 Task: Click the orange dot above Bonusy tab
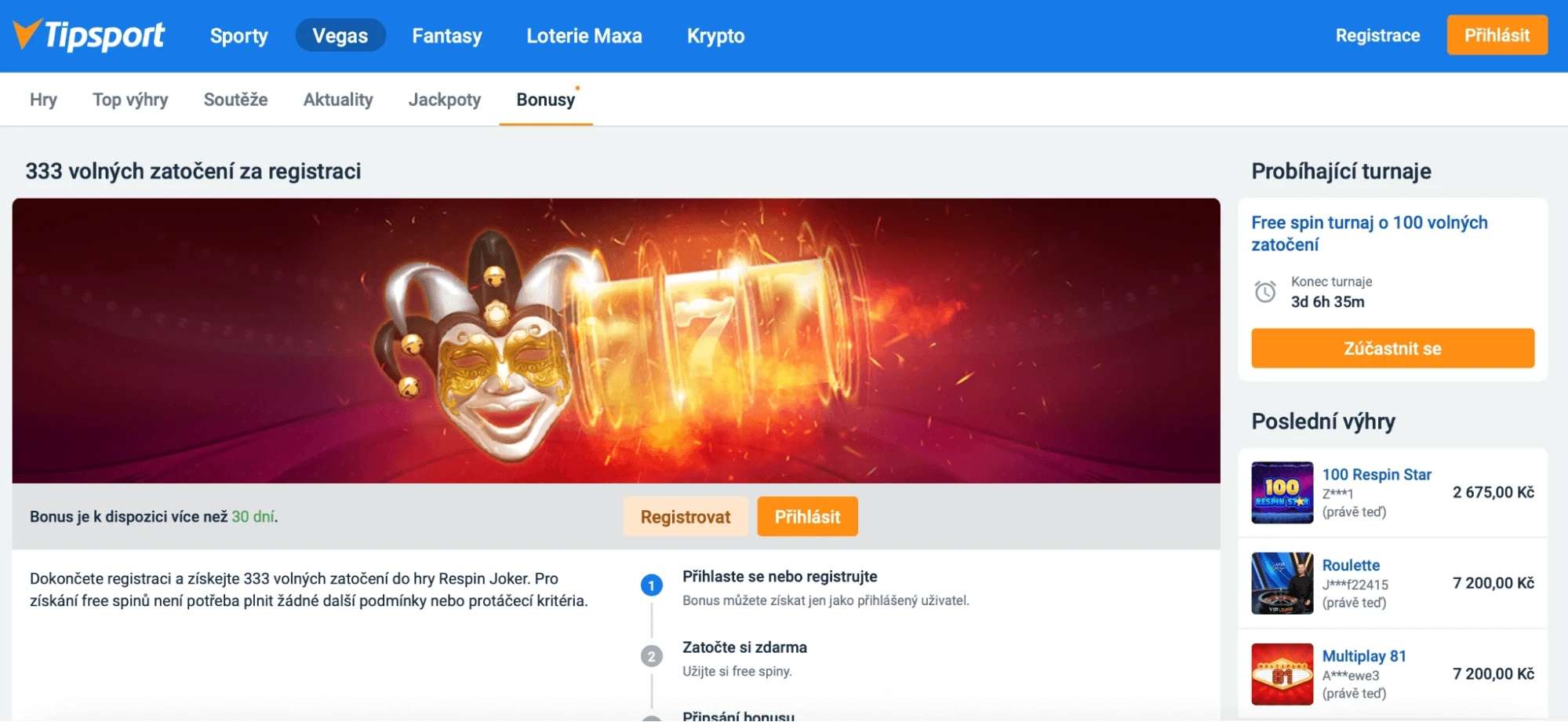[578, 87]
